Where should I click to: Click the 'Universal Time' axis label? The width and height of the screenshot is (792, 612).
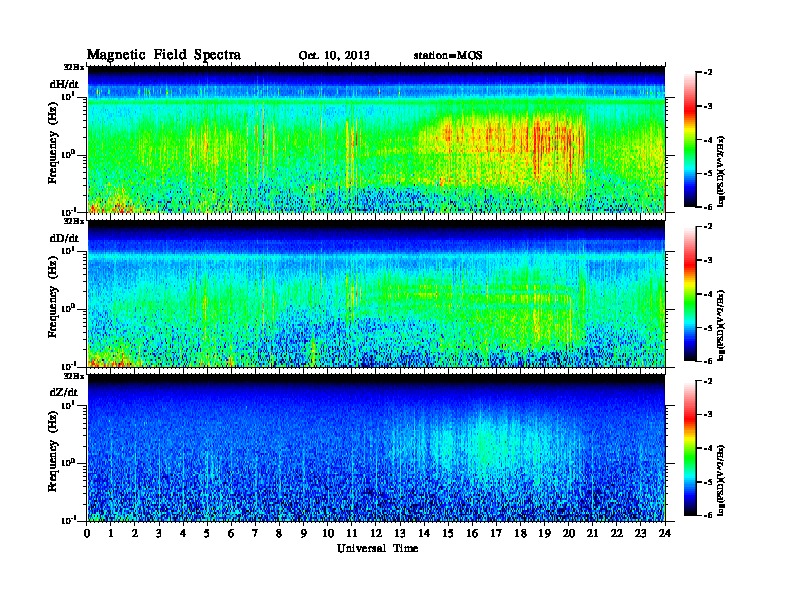pos(377,548)
